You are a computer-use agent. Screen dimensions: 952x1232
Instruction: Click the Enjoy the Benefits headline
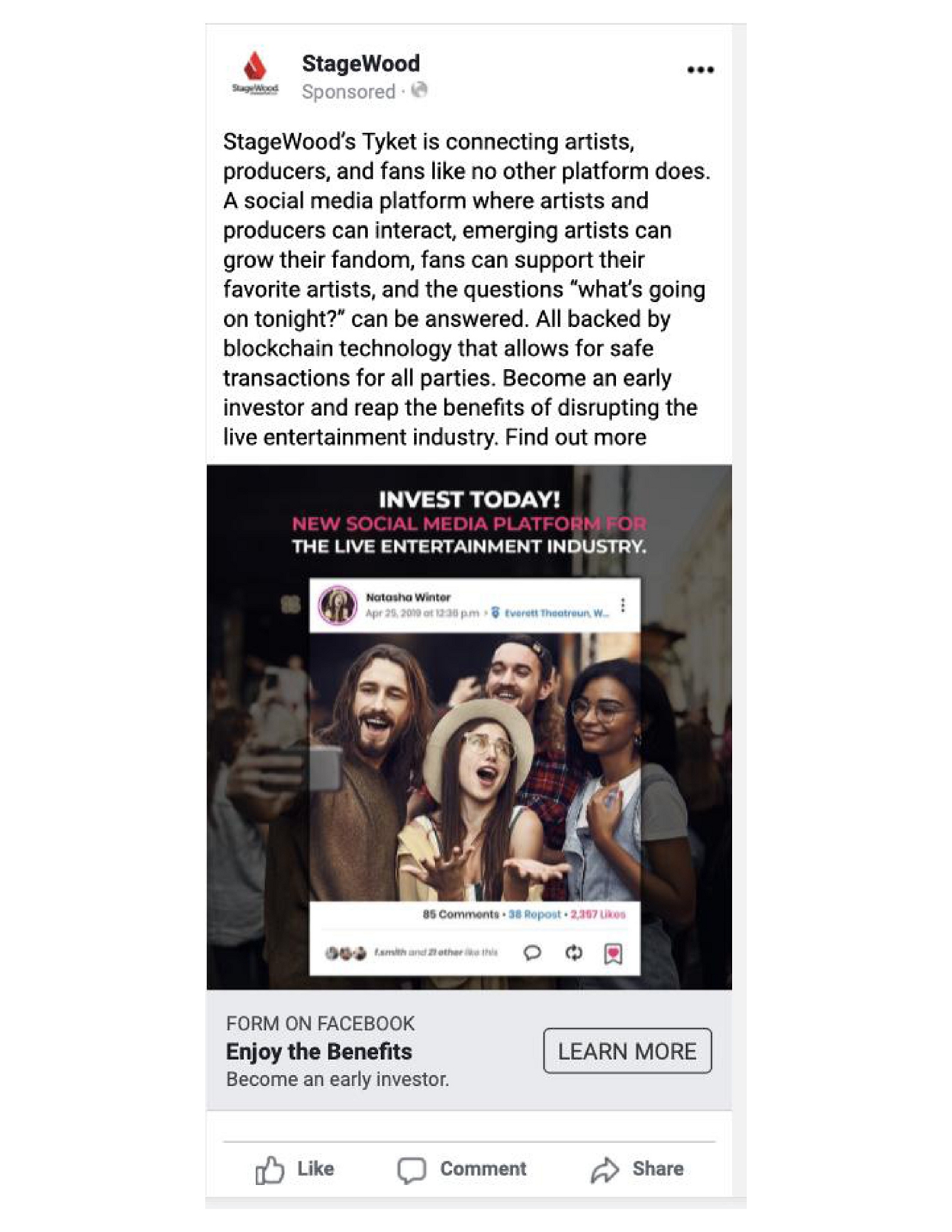point(319,1052)
